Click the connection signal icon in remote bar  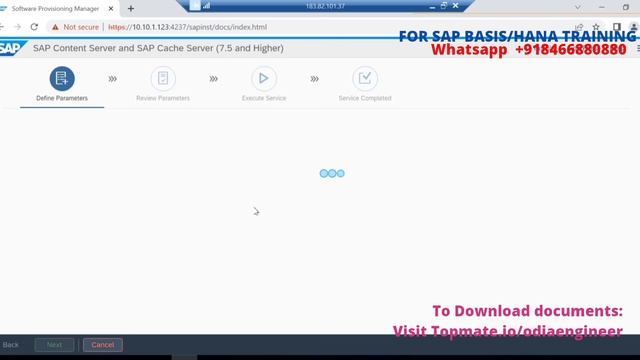point(207,5)
